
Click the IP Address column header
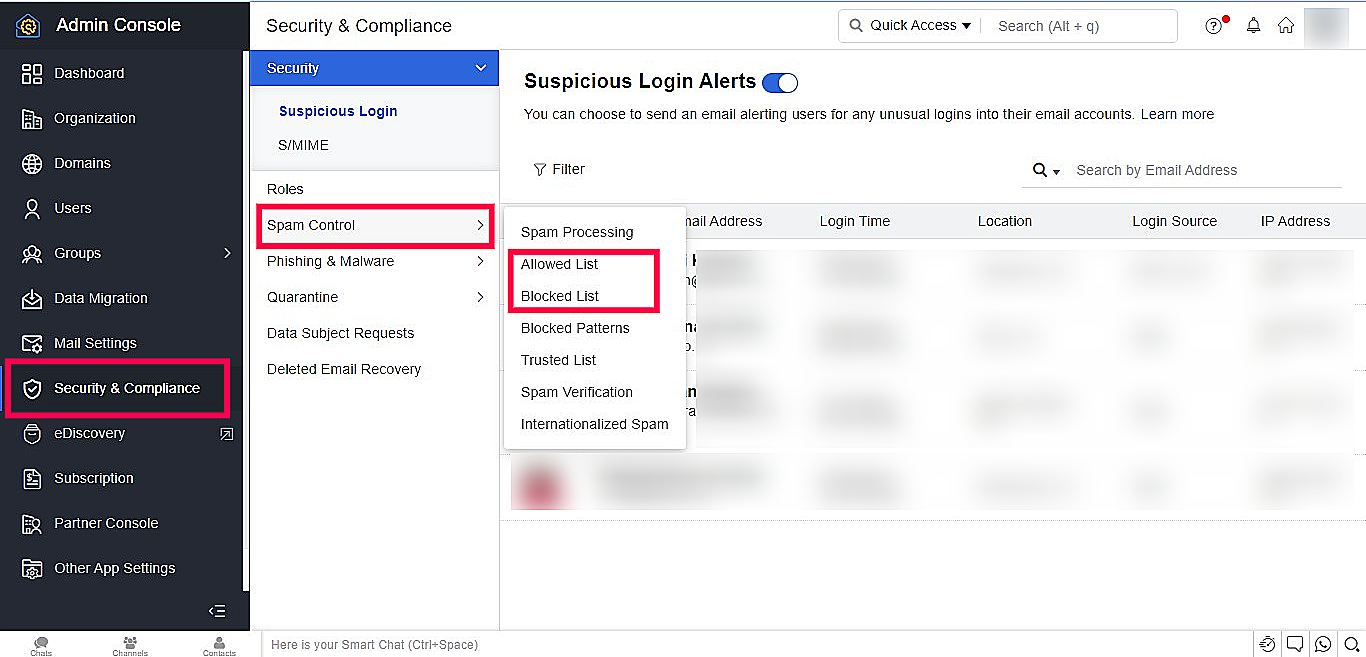coord(1295,221)
